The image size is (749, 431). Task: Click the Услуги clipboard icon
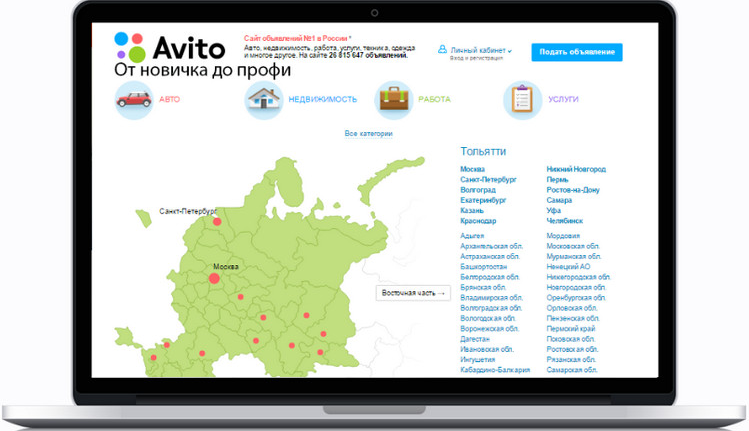pyautogui.click(x=522, y=100)
